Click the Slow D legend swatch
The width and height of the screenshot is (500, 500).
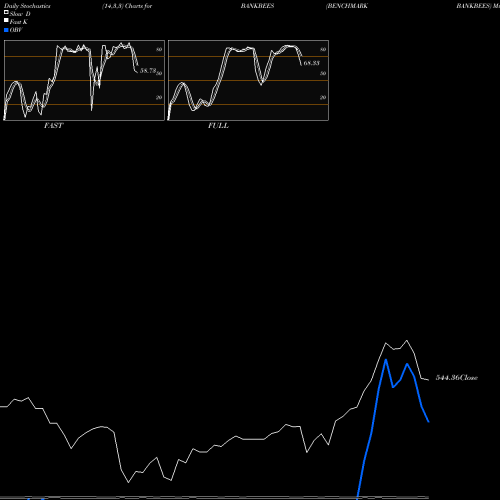point(6,12)
